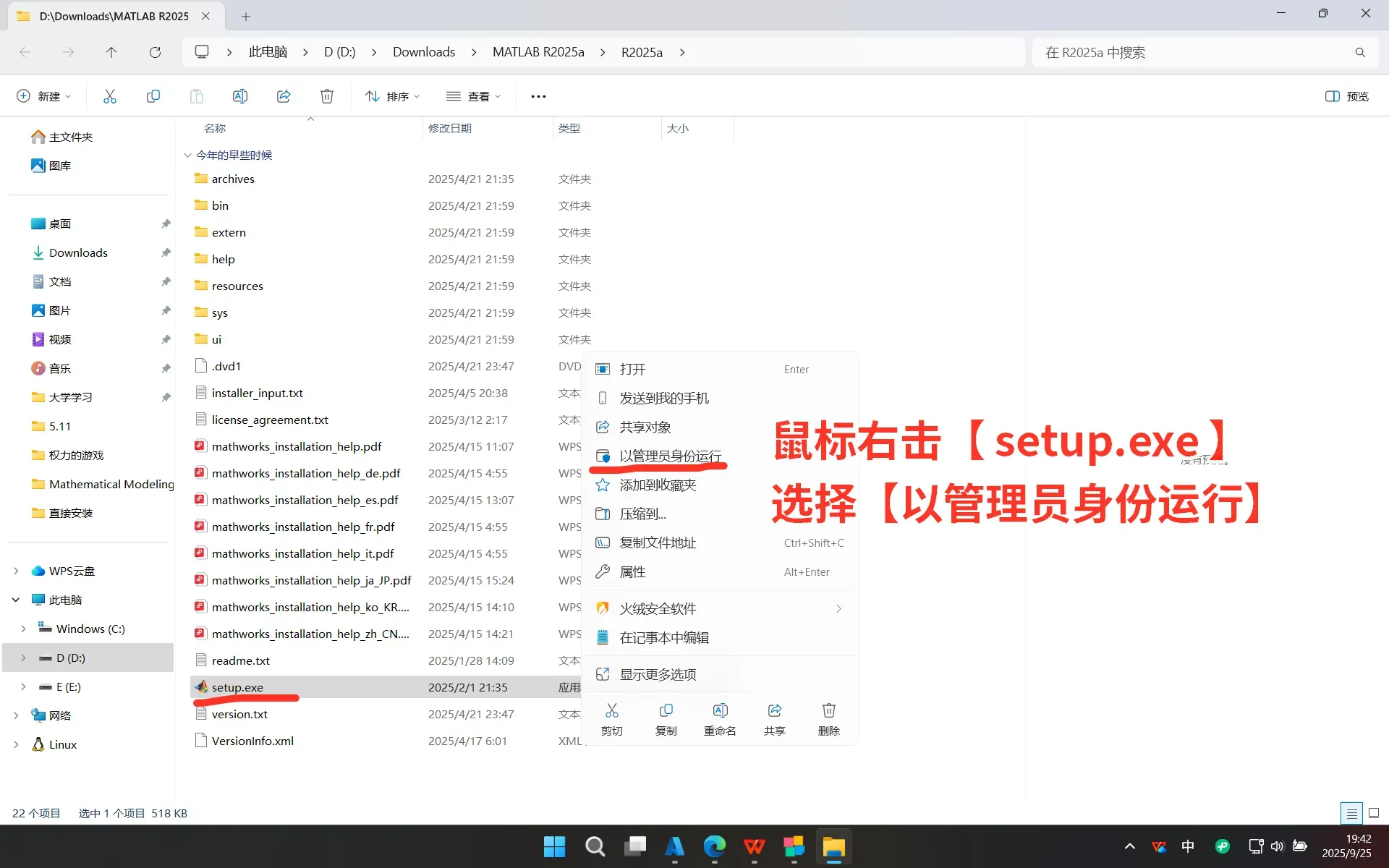The width and height of the screenshot is (1389, 868).
Task: Click the refresh button in navigation bar
Action: (x=155, y=52)
